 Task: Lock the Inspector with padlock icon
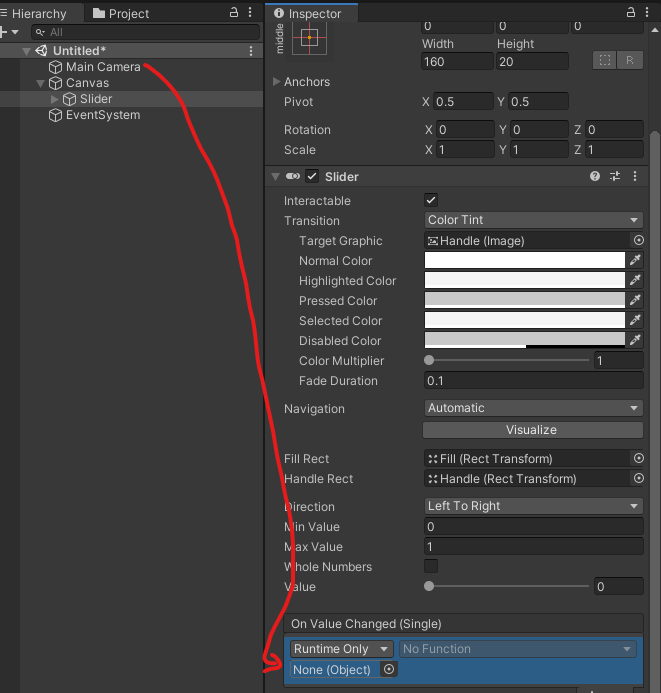(631, 12)
